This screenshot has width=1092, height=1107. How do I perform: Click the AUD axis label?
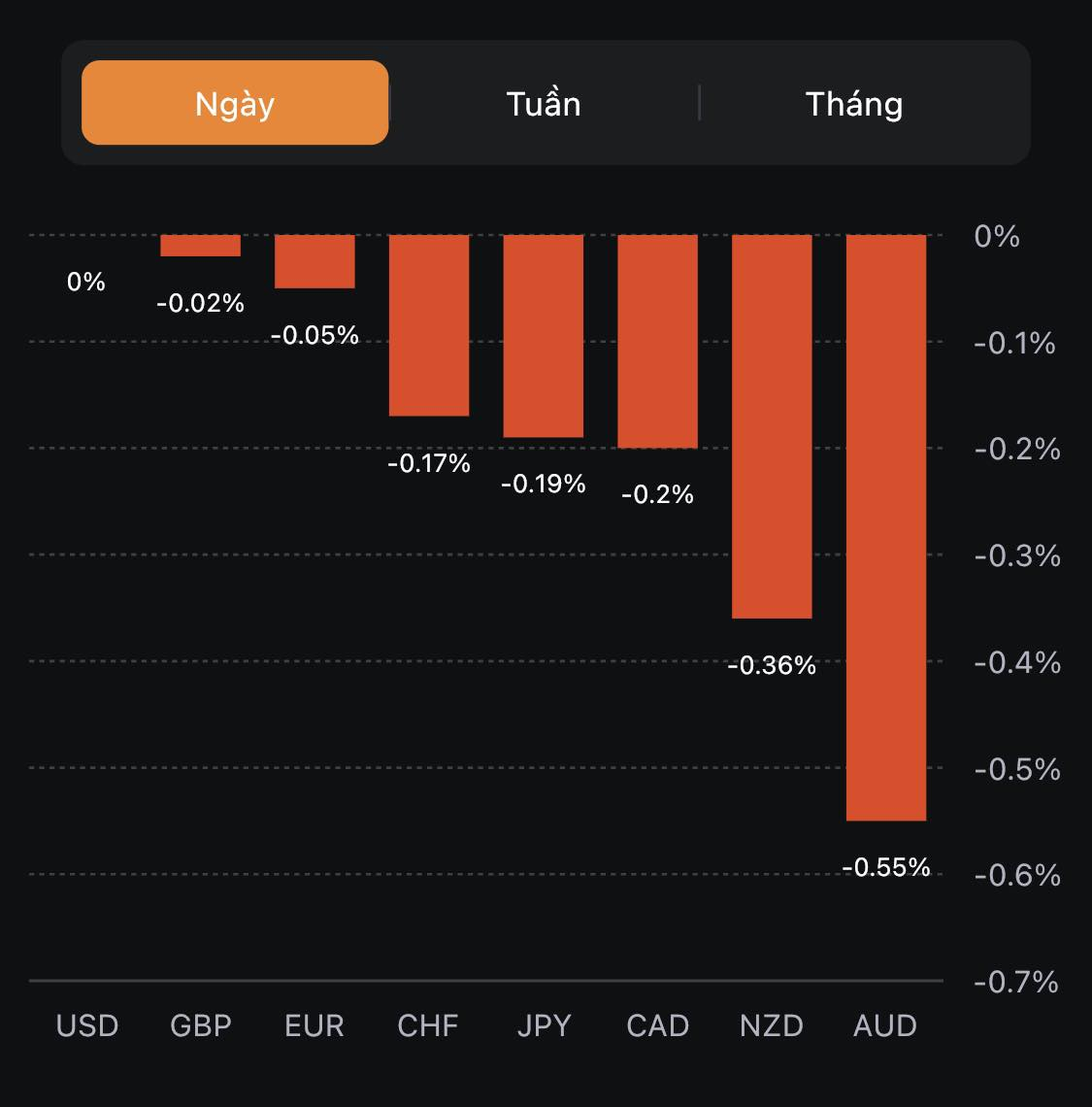tap(885, 1025)
